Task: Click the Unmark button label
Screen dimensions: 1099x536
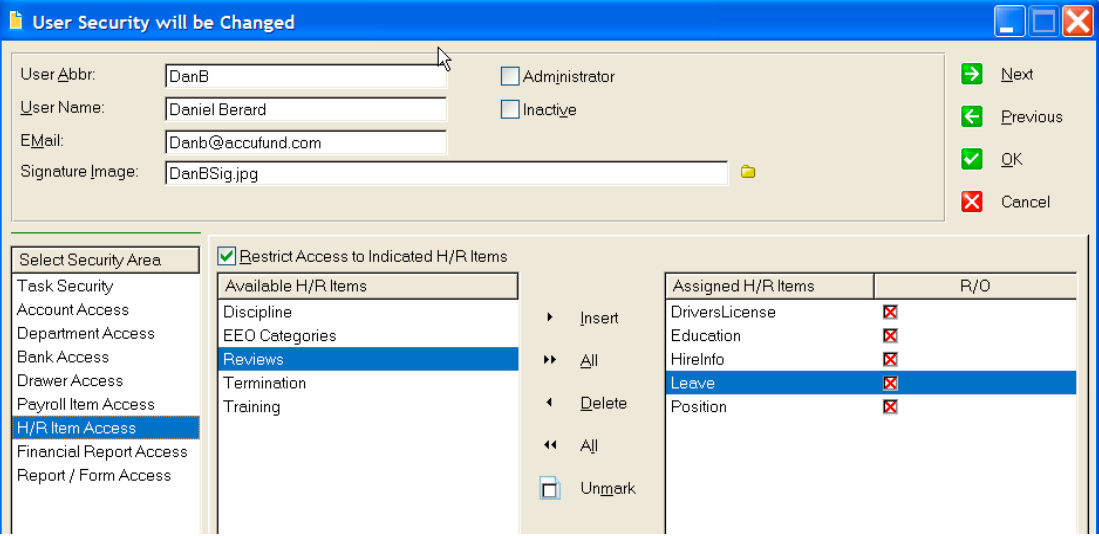Action: point(608,488)
